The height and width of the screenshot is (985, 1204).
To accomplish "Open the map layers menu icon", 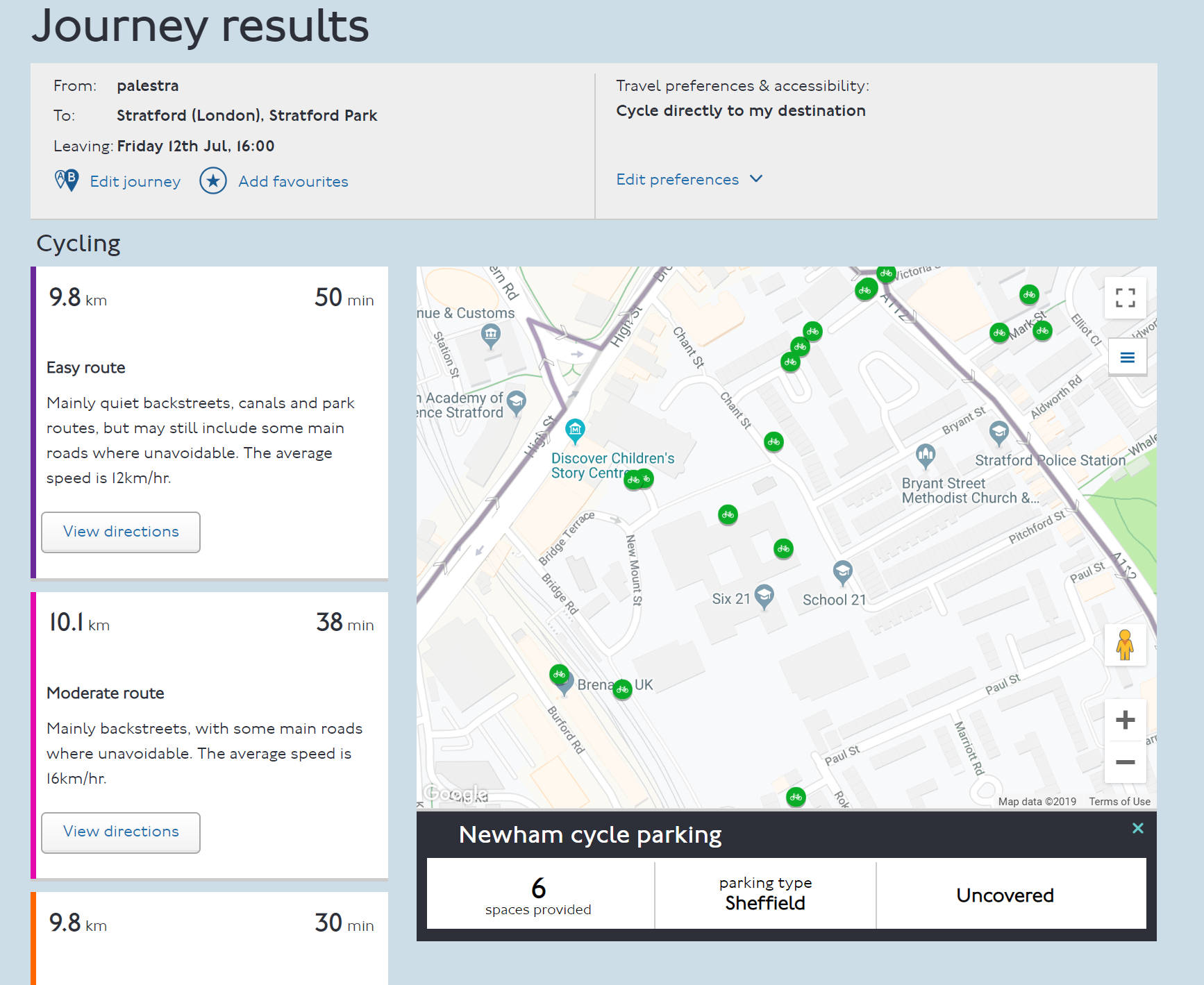I will click(1127, 357).
